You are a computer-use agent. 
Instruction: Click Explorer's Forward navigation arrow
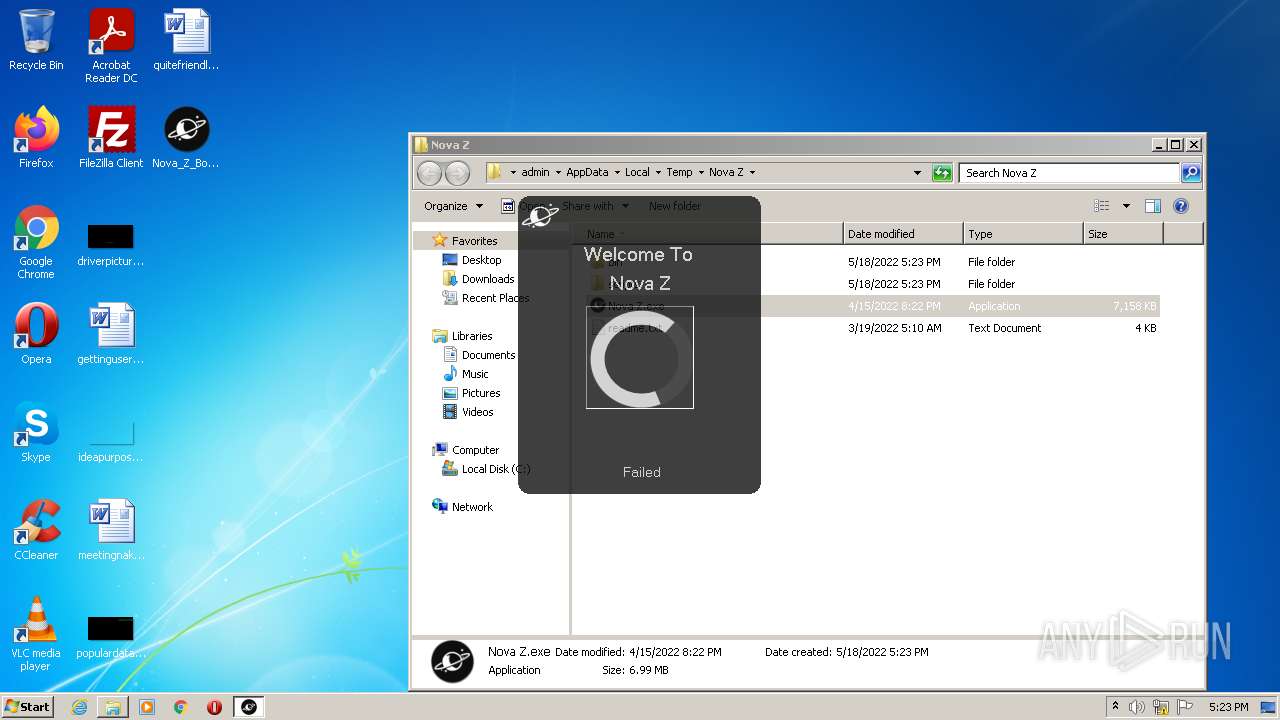pyautogui.click(x=457, y=173)
